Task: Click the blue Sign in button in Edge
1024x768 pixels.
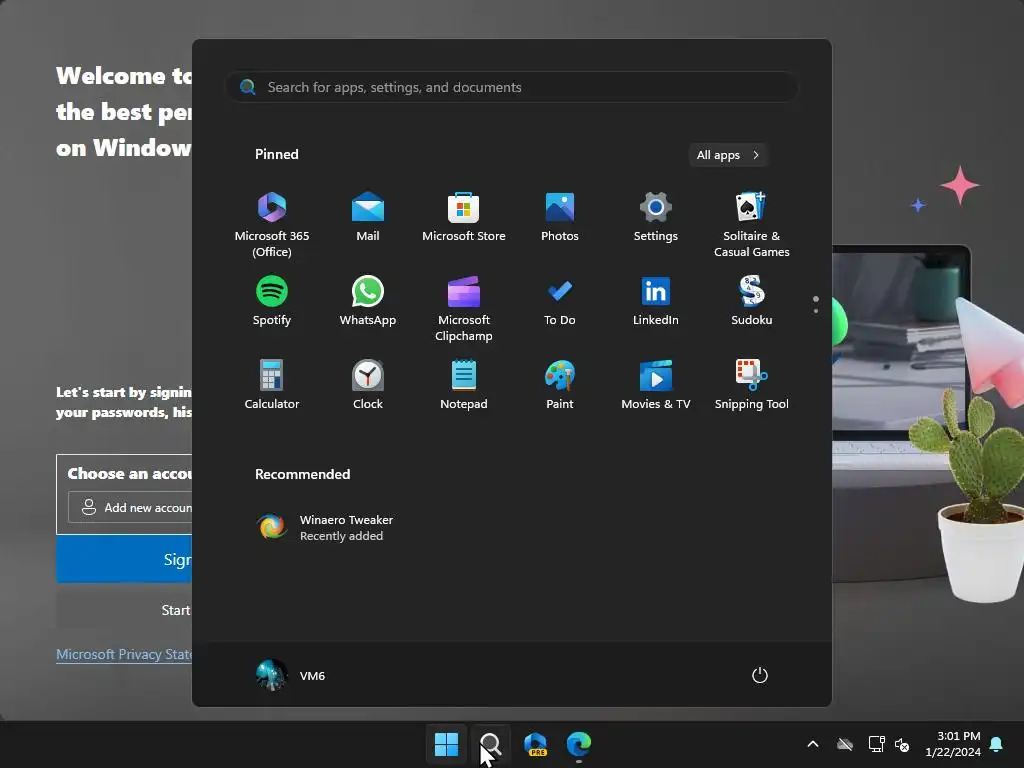Action: coord(124,559)
